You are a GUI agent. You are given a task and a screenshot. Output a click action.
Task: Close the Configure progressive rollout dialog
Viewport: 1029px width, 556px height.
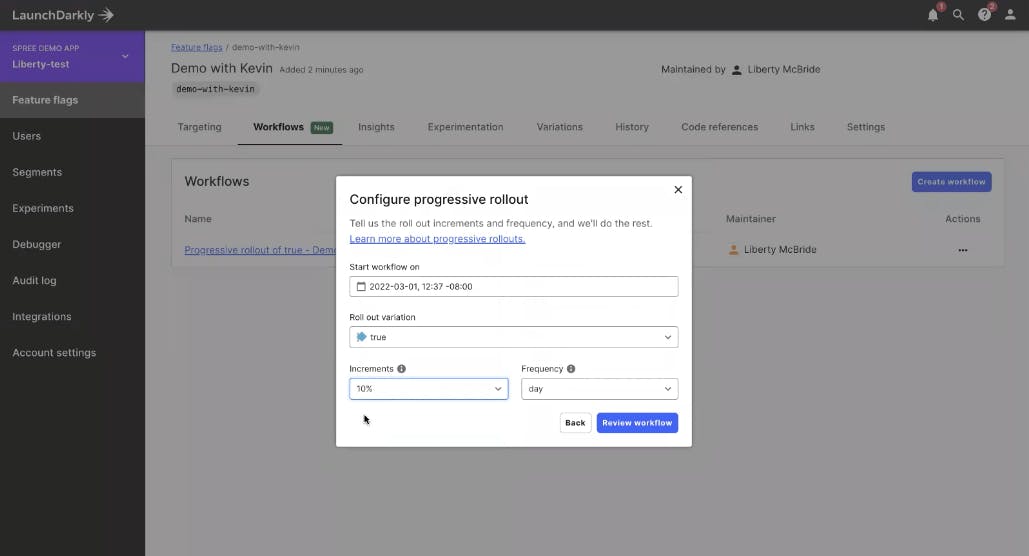678,190
